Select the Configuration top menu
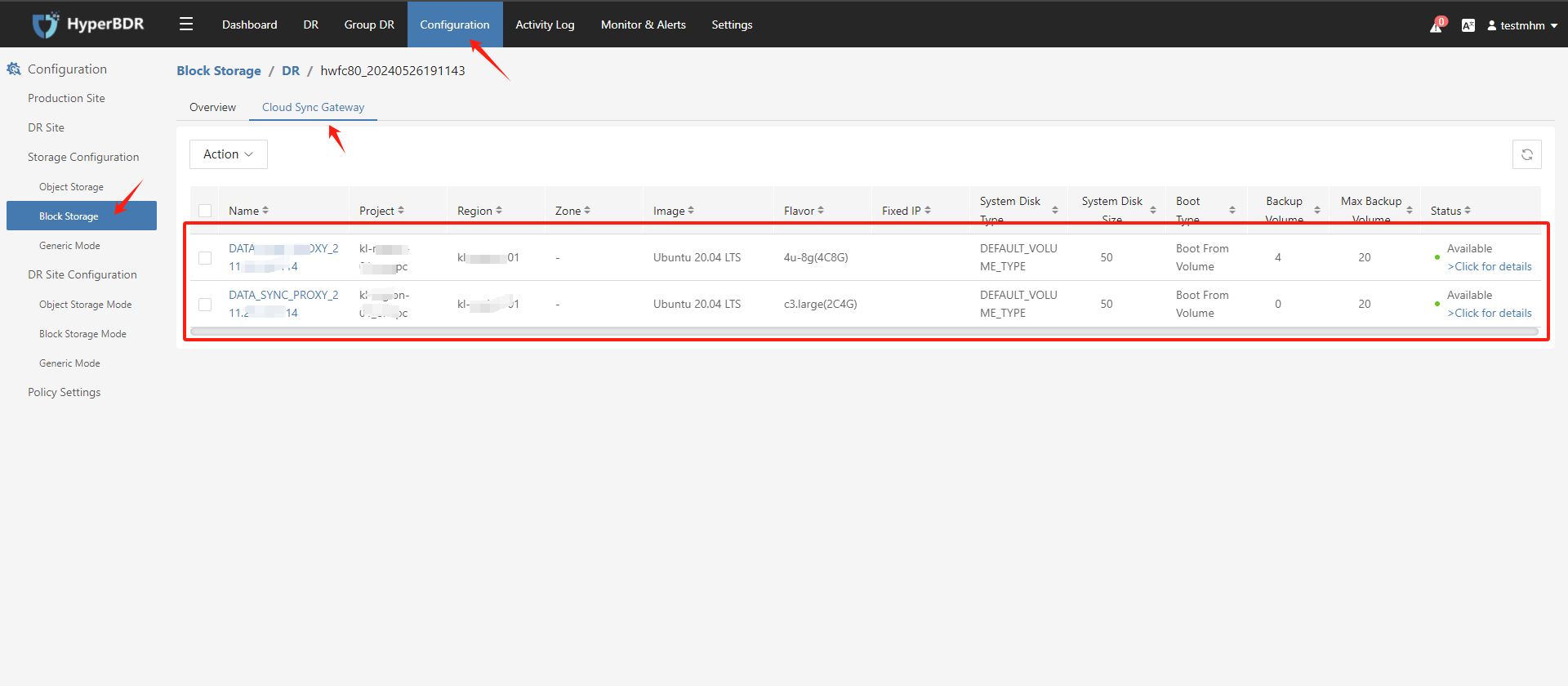The image size is (1568, 686). click(x=455, y=24)
